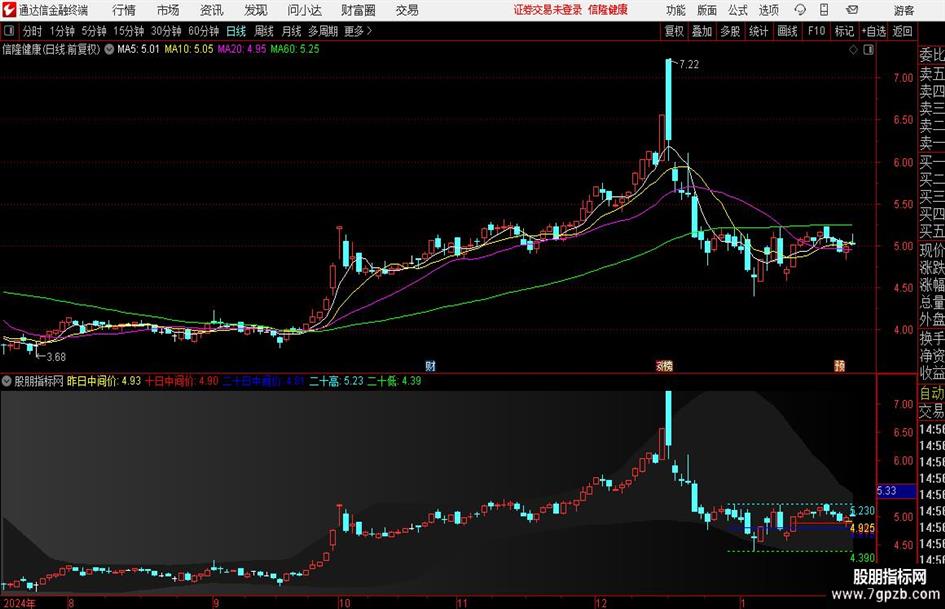Click the 画线 drawing button
This screenshot has width=945, height=609.
(787, 31)
